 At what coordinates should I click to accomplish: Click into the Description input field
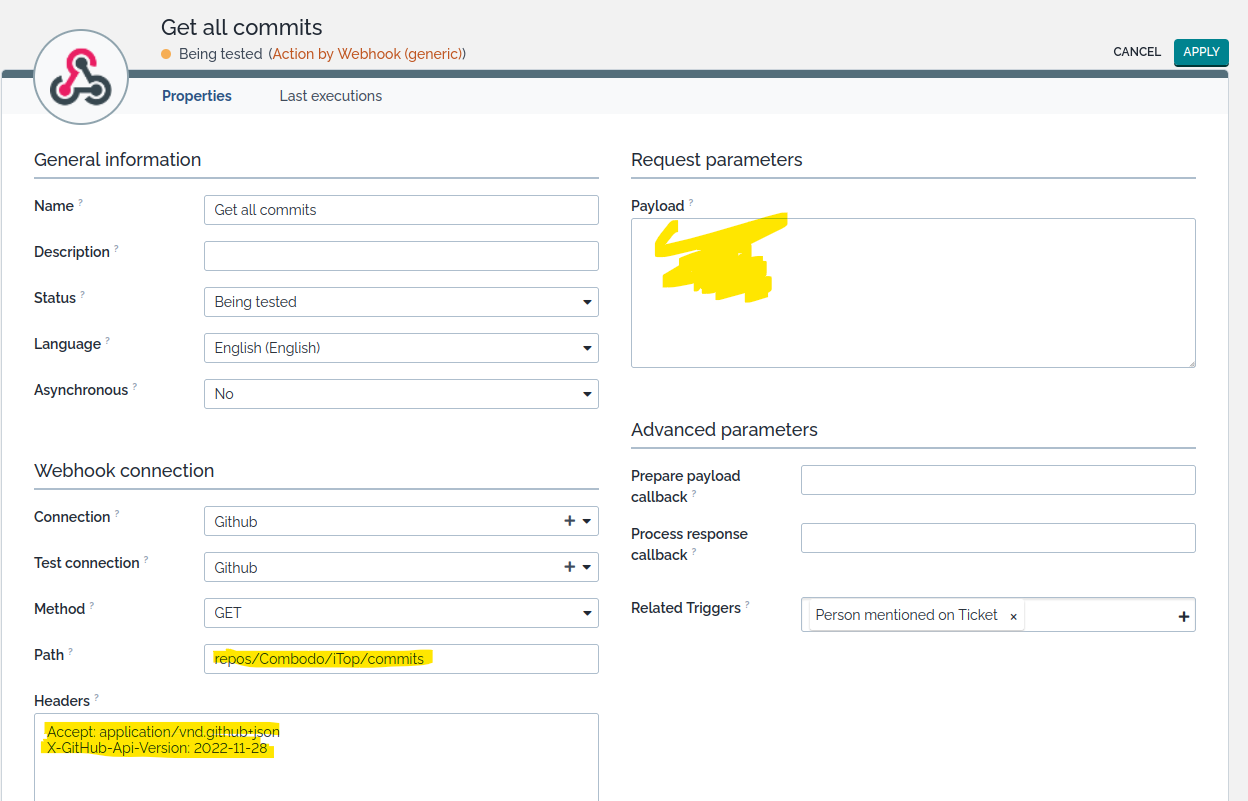point(401,256)
